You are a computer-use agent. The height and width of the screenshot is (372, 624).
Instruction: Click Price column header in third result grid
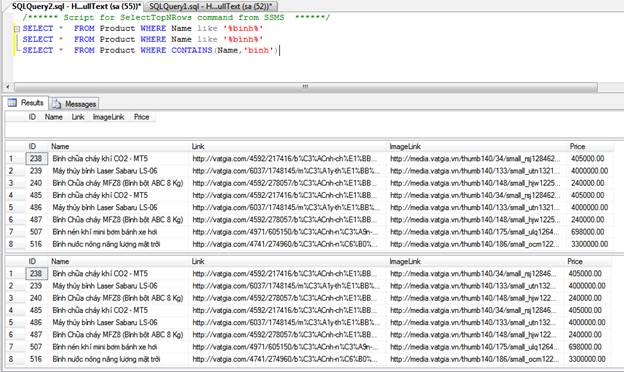pyautogui.click(x=575, y=261)
